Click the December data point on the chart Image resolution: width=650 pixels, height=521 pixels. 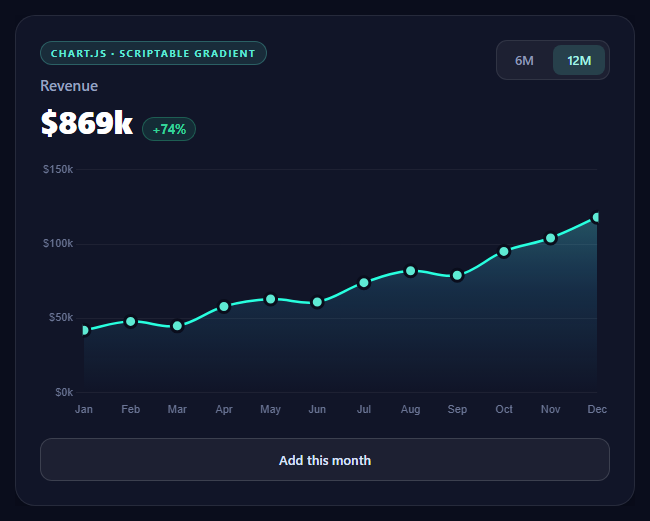tap(597, 217)
